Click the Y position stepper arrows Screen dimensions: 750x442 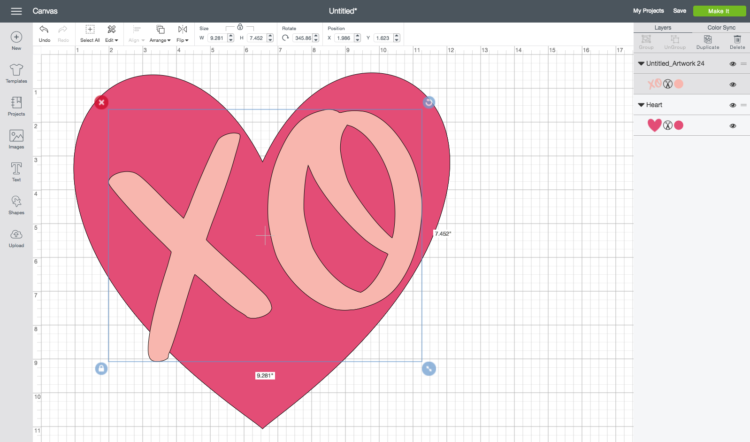[x=396, y=38]
